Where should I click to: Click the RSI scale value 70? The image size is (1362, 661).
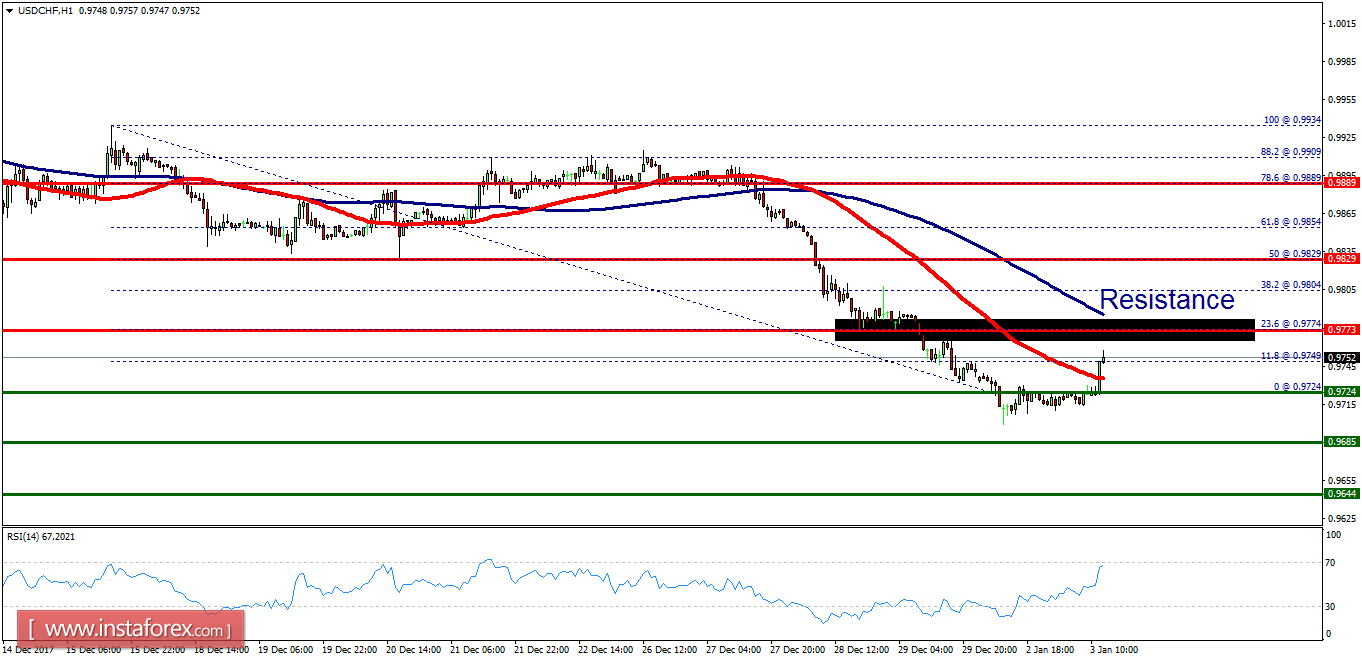click(x=1331, y=564)
